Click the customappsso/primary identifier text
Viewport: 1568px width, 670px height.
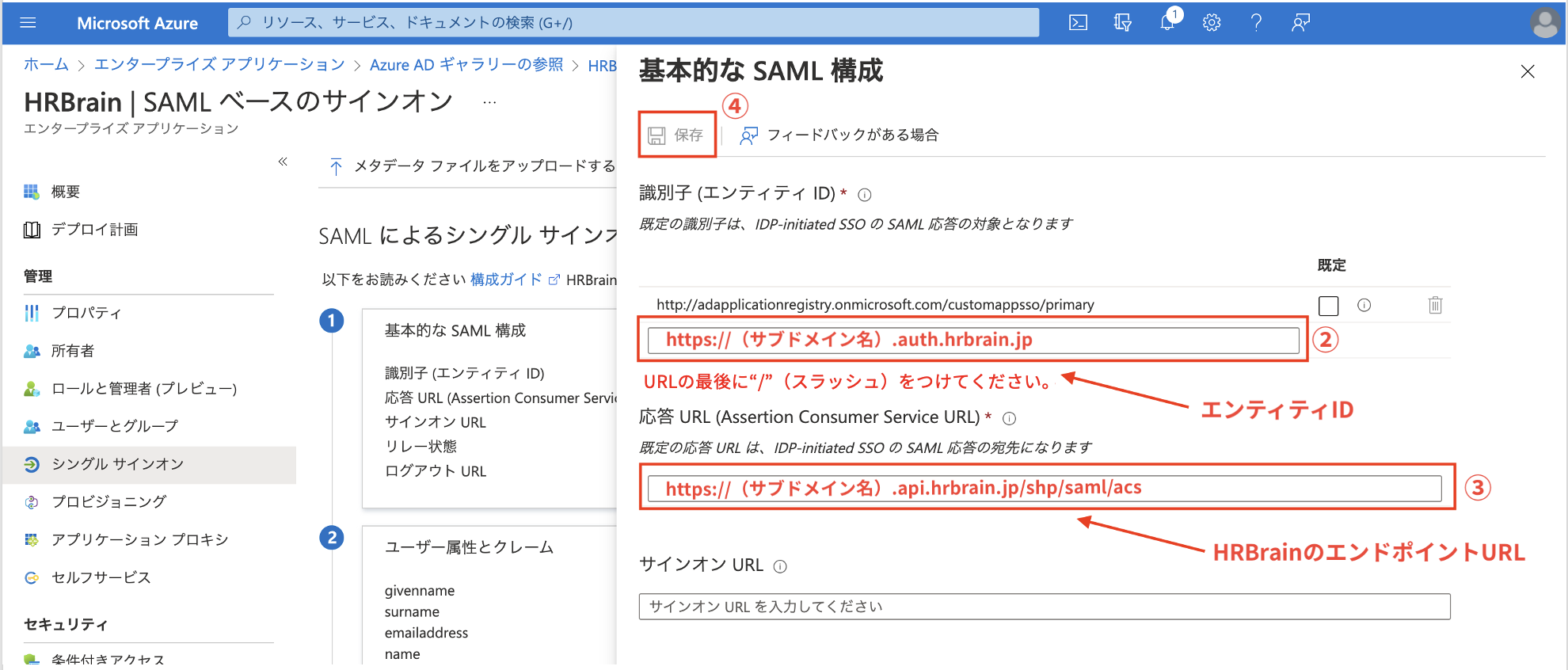(875, 305)
